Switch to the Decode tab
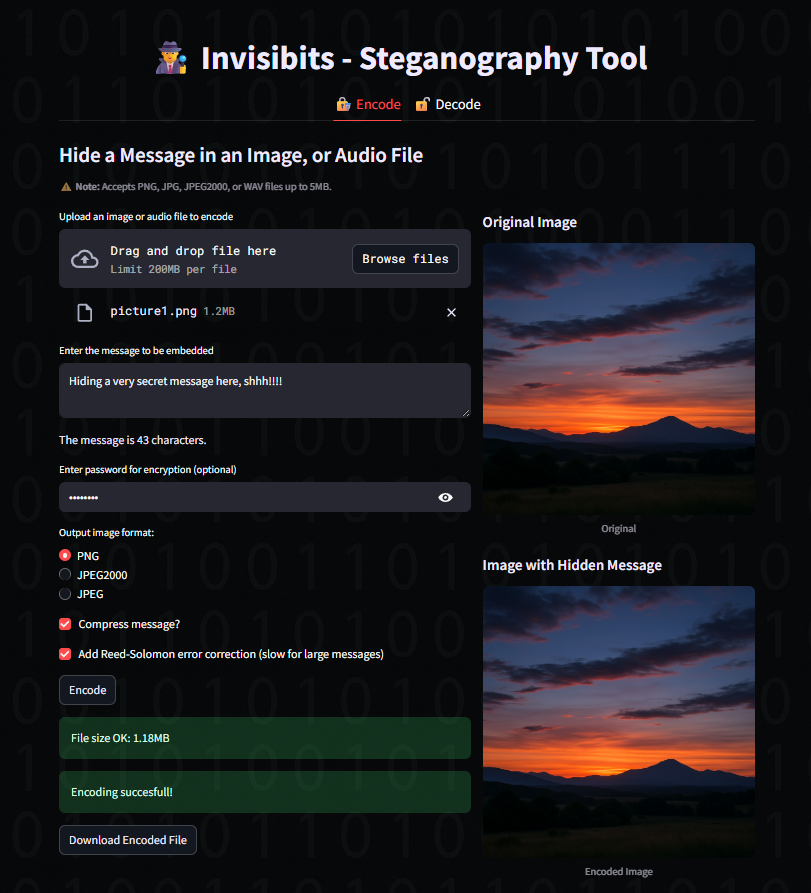The height and width of the screenshot is (893, 811). click(448, 104)
